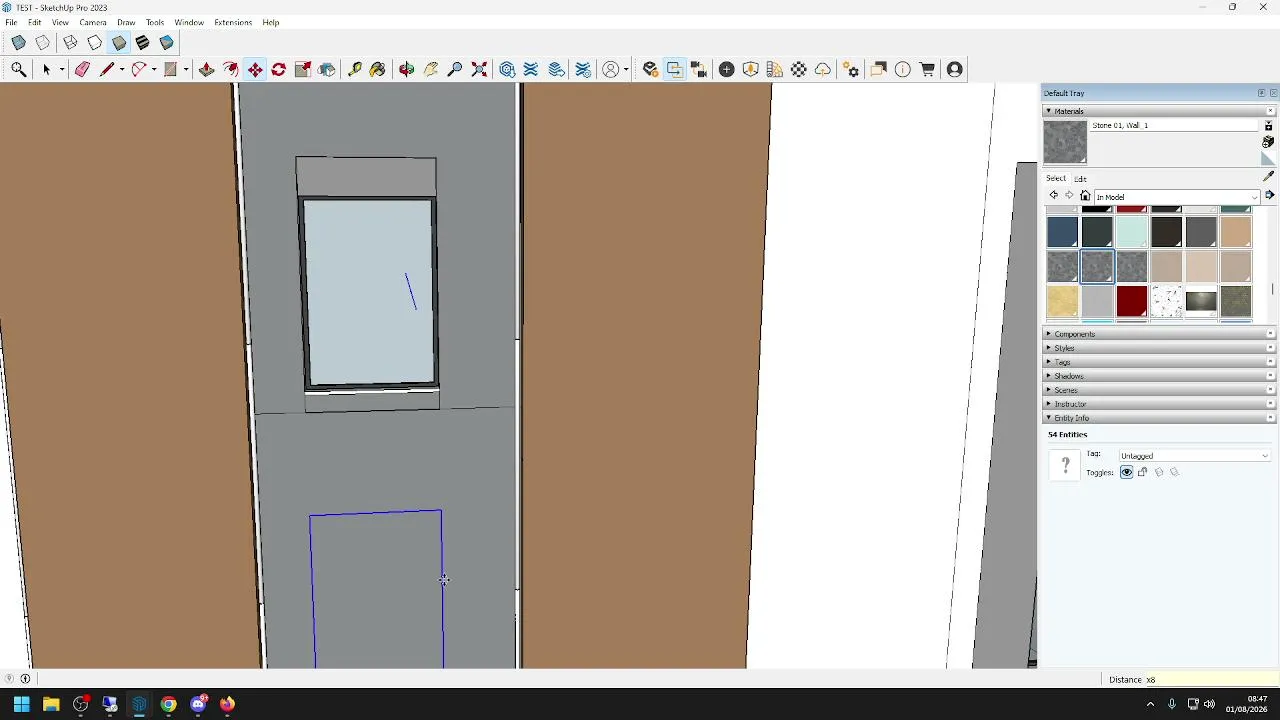Viewport: 1280px width, 720px height.
Task: Expand the Instructor panel
Action: 1160,404
